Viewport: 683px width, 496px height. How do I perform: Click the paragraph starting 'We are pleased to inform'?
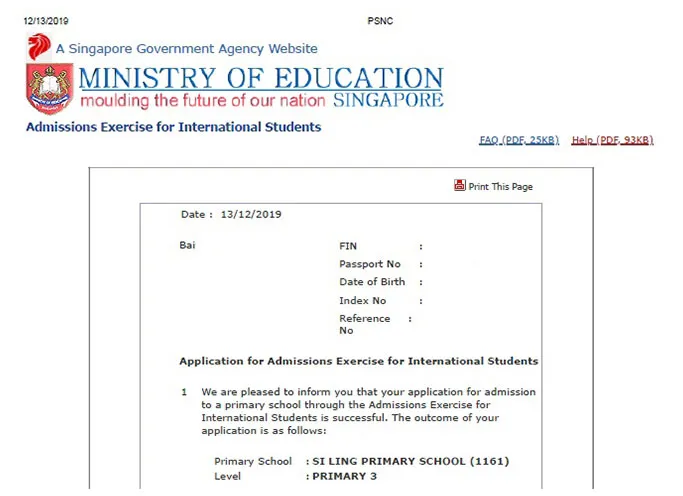click(x=369, y=411)
